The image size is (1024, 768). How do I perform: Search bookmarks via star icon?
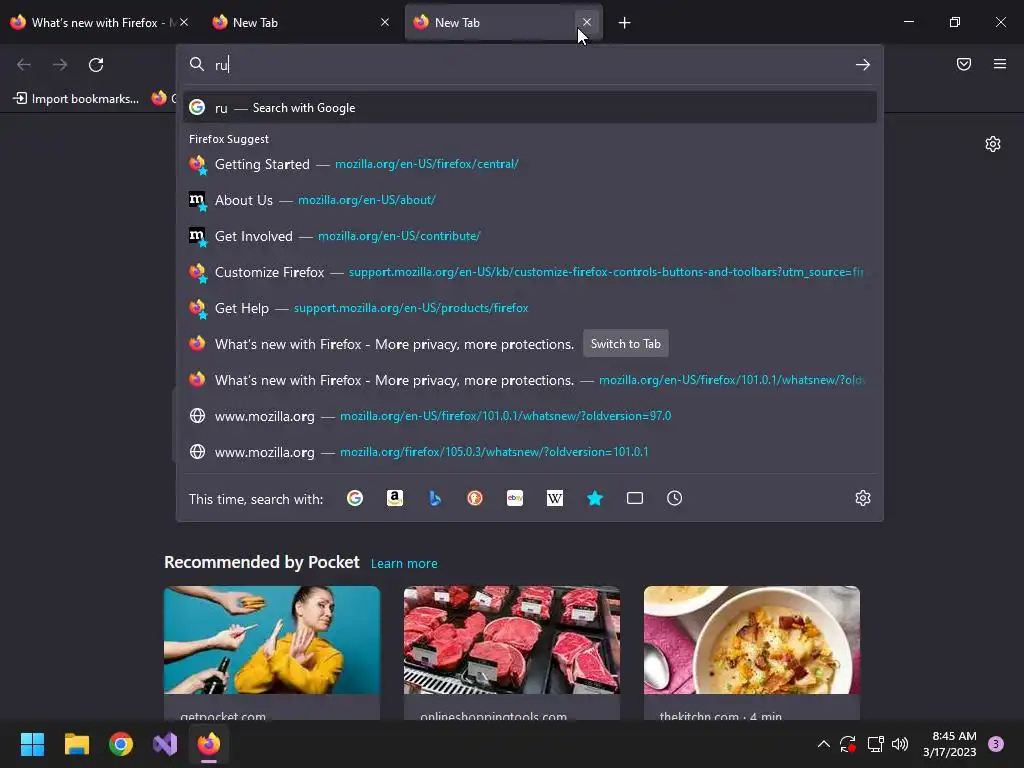pyautogui.click(x=595, y=498)
